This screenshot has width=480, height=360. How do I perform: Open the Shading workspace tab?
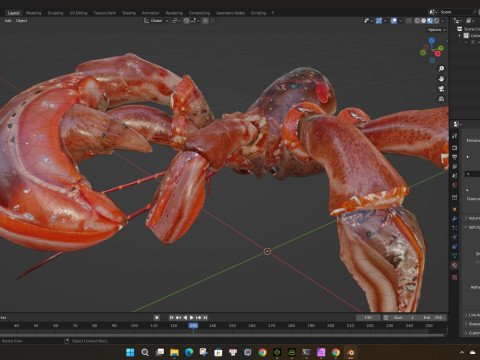[129, 13]
